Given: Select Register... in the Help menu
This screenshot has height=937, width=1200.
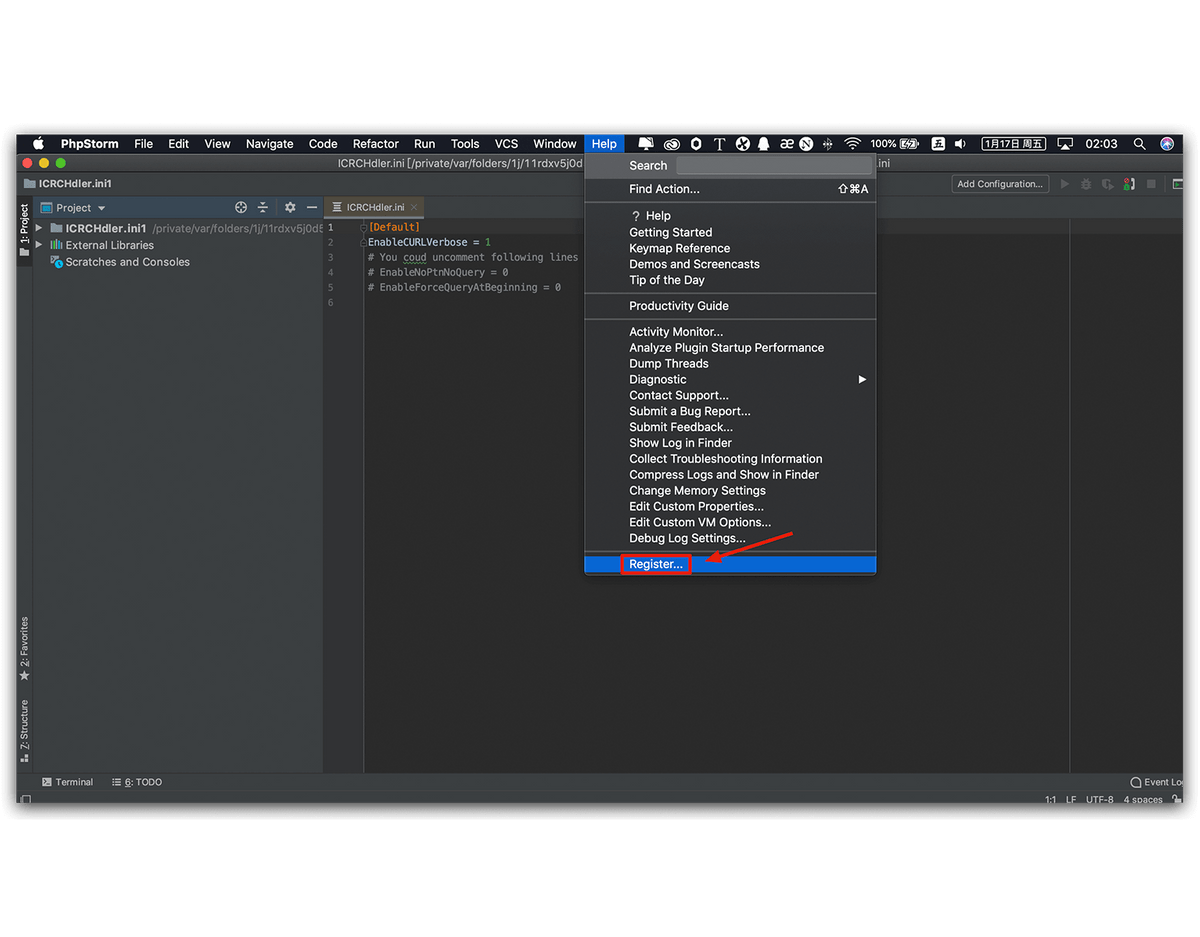Looking at the screenshot, I should [730, 565].
